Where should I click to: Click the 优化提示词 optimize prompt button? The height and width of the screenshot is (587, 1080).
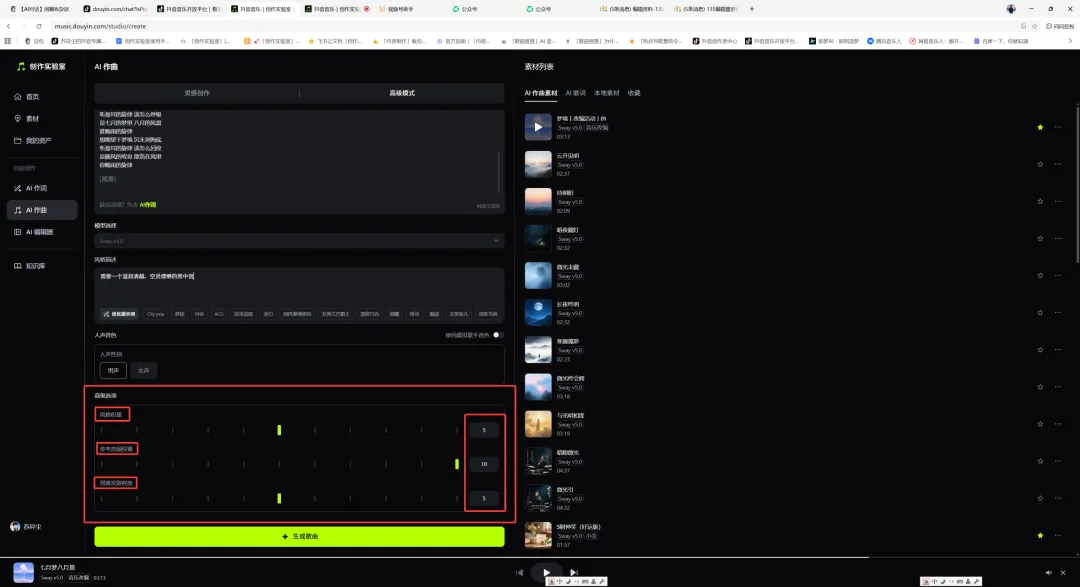pyautogui.click(x=120, y=314)
